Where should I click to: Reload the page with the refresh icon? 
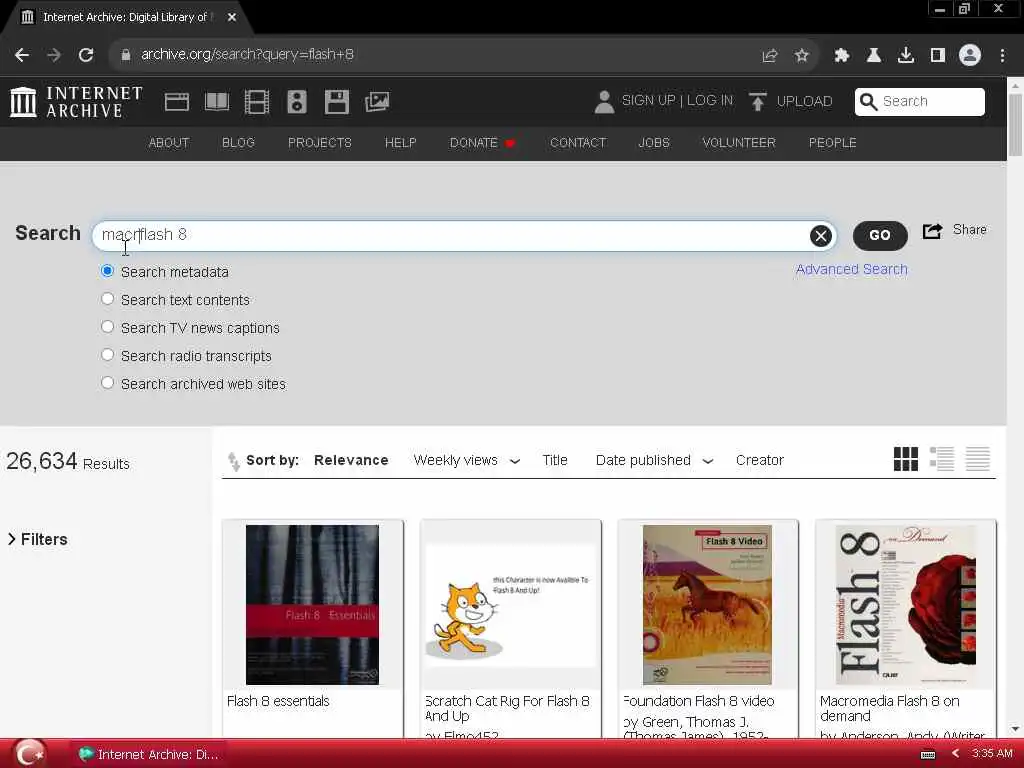[86, 55]
